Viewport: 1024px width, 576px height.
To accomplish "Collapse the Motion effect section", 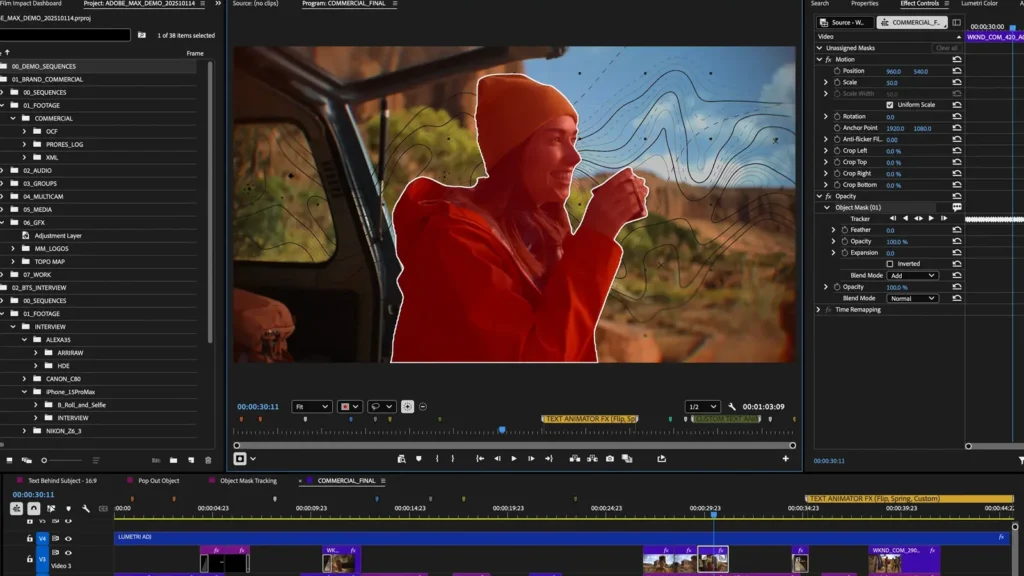I will pos(820,59).
